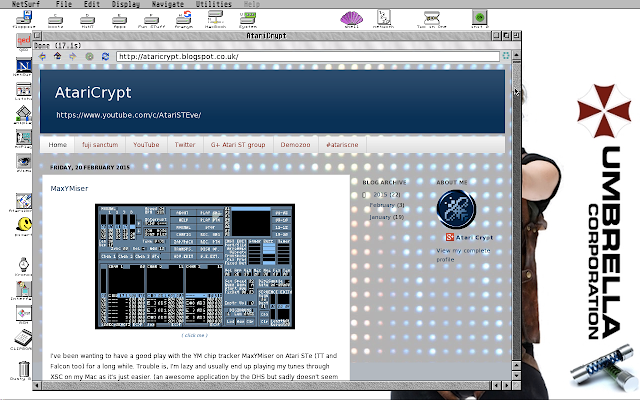Open the drive E Apps icon
Viewport: 640px width, 400px height.
tap(119, 20)
